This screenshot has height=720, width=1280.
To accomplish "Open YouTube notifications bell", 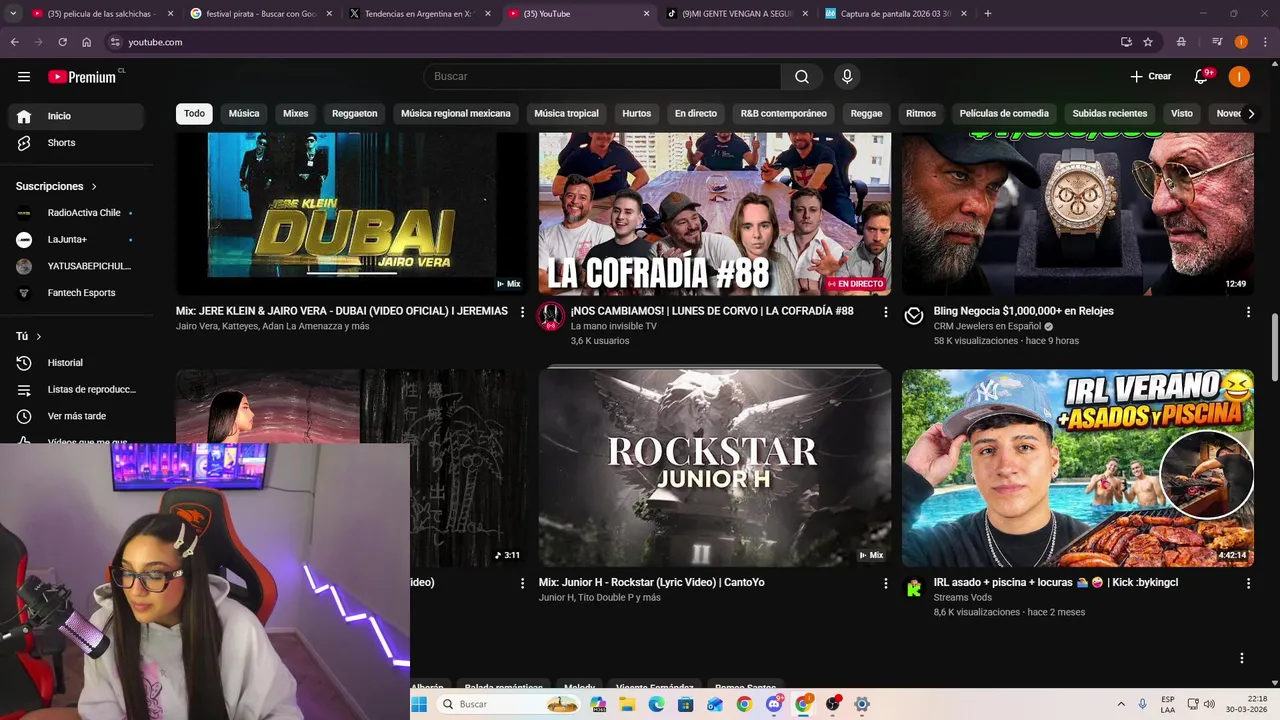I will (x=1202, y=76).
